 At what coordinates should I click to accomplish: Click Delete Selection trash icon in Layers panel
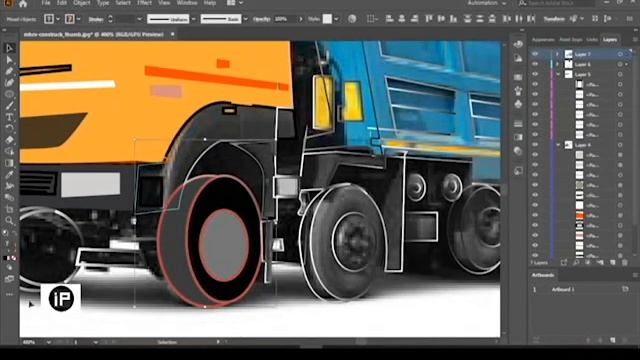[624, 262]
